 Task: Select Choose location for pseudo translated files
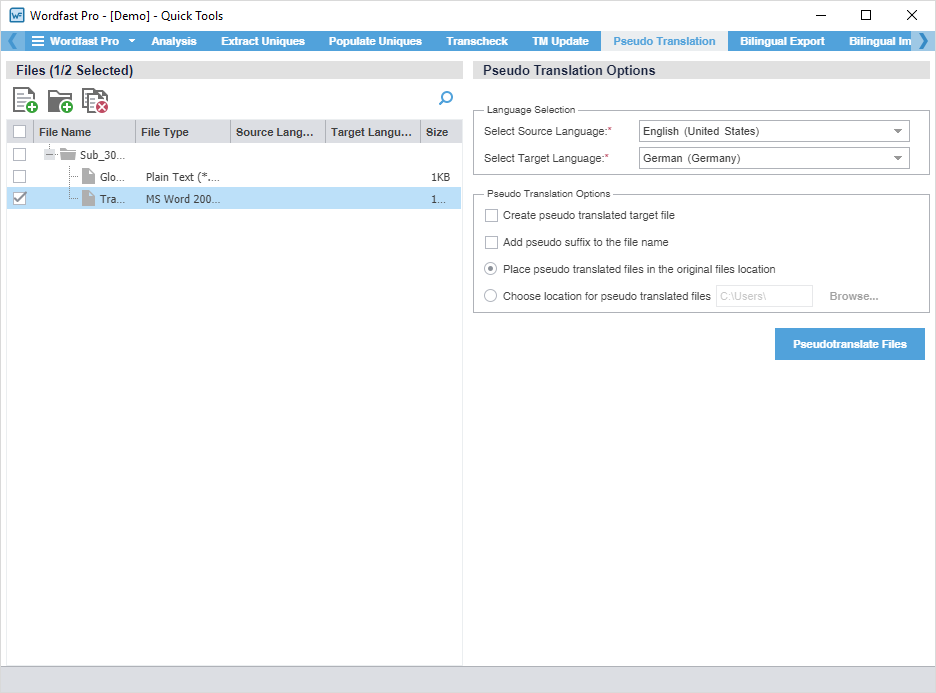pyautogui.click(x=490, y=296)
